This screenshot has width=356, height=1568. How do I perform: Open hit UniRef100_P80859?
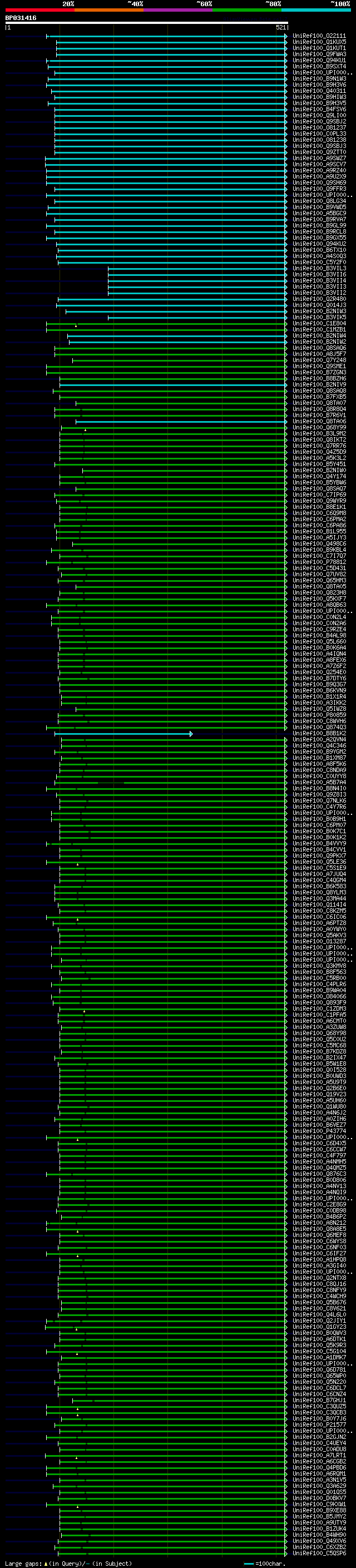pos(319,715)
